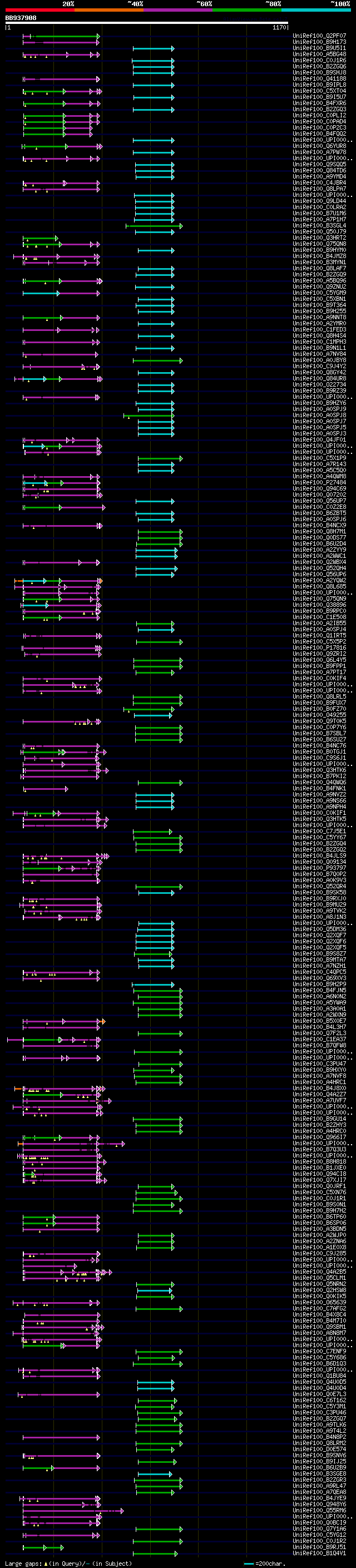Select the UniRef100_A0SPJ8 label
Viewport: 356px width, 1568px height.
[x=319, y=415]
